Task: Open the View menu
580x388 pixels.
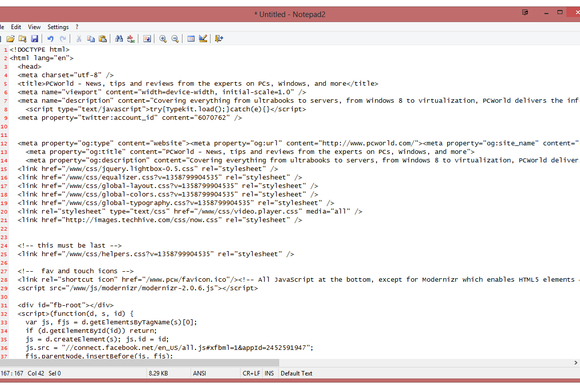Action: pyautogui.click(x=34, y=27)
